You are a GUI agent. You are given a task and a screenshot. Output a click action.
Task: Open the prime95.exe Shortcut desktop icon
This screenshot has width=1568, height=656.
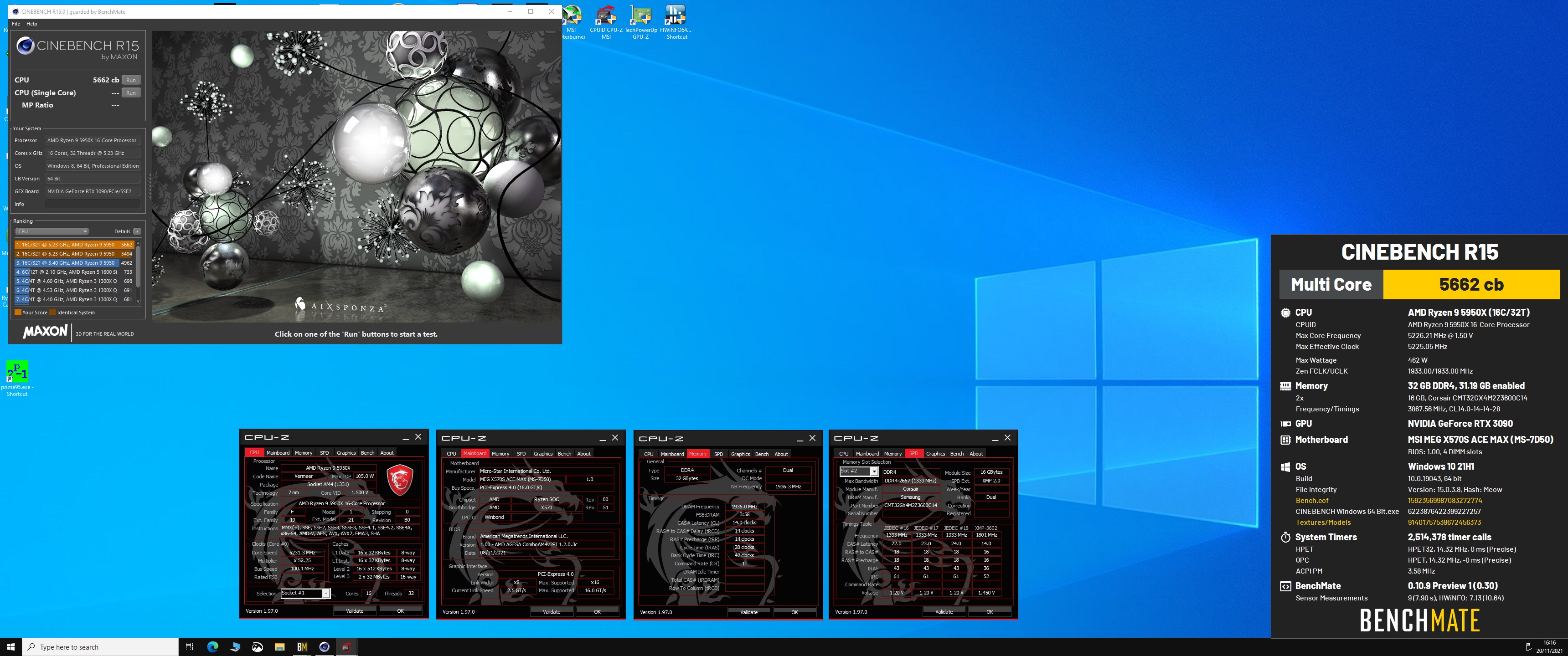point(17,379)
